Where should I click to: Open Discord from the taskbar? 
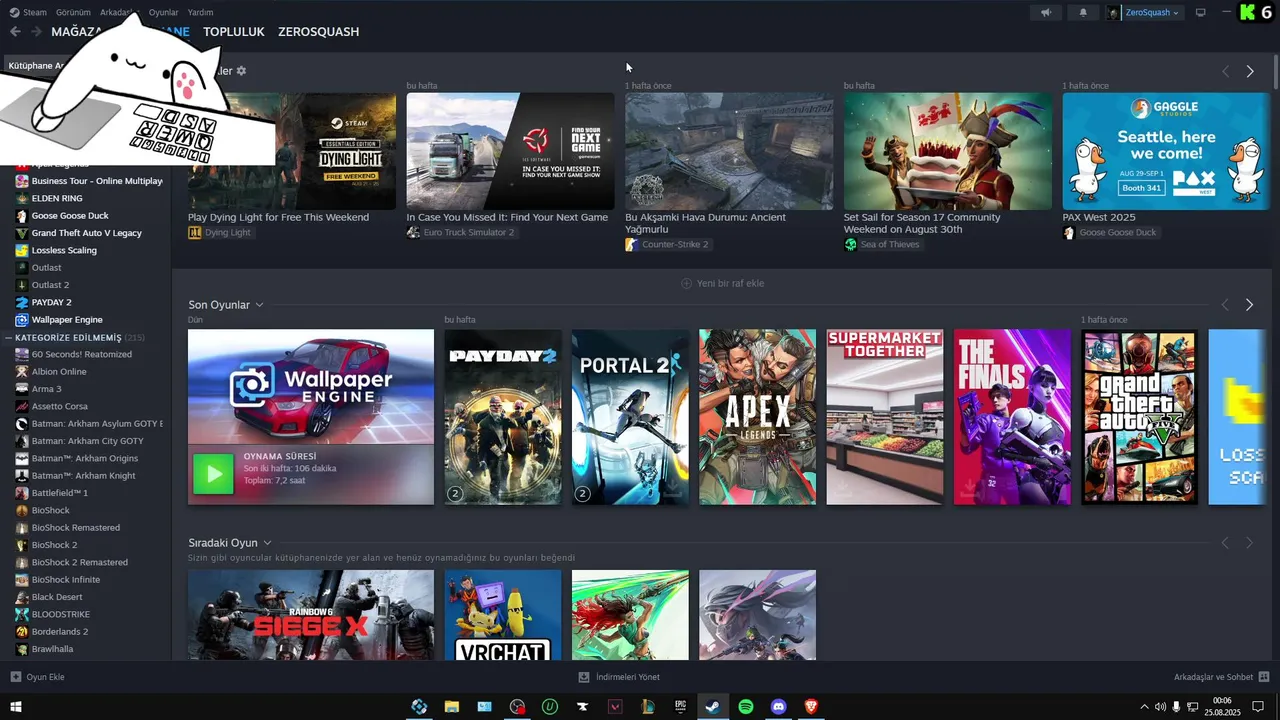pos(779,707)
